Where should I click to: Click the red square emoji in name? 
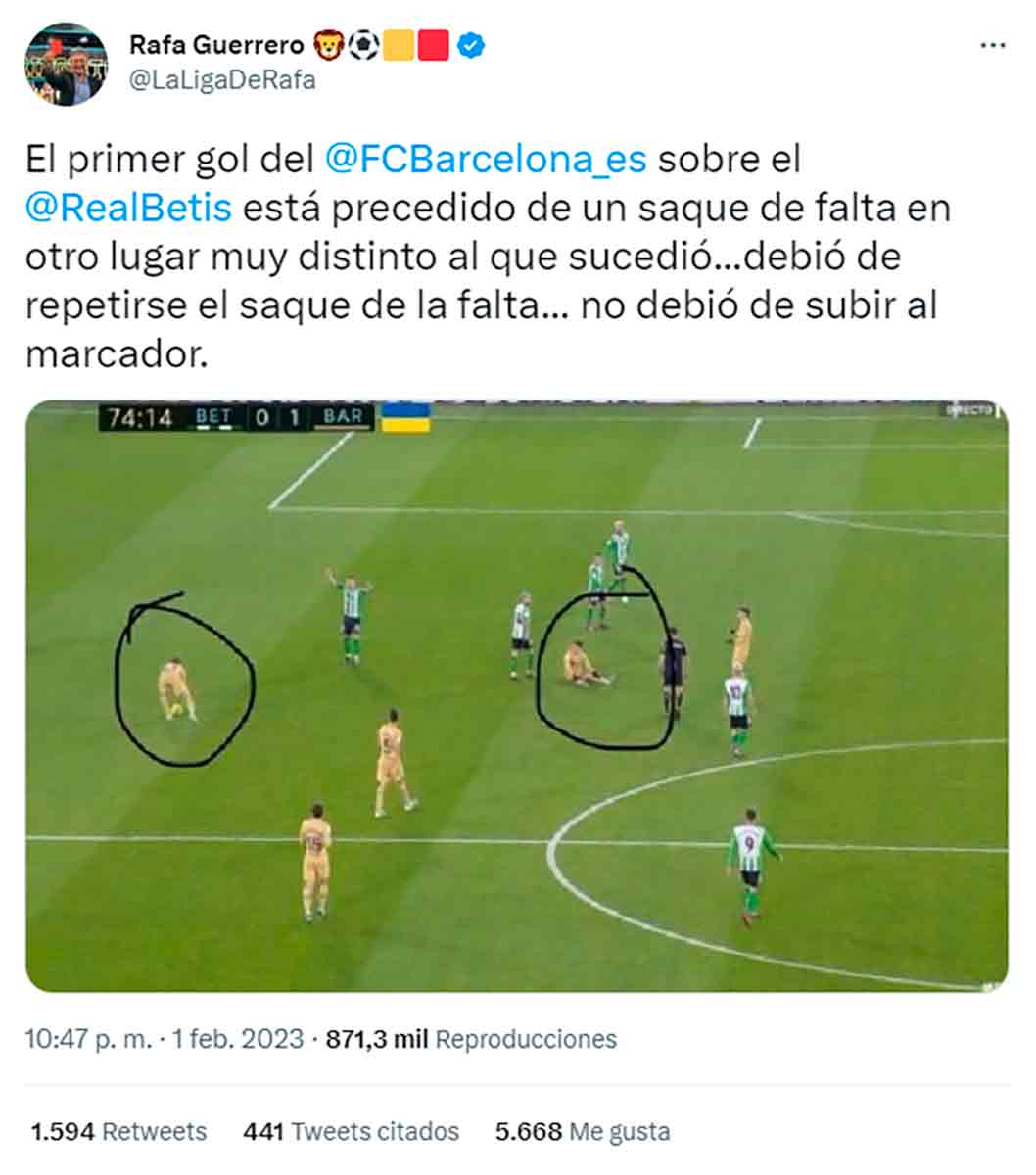pyautogui.click(x=434, y=45)
